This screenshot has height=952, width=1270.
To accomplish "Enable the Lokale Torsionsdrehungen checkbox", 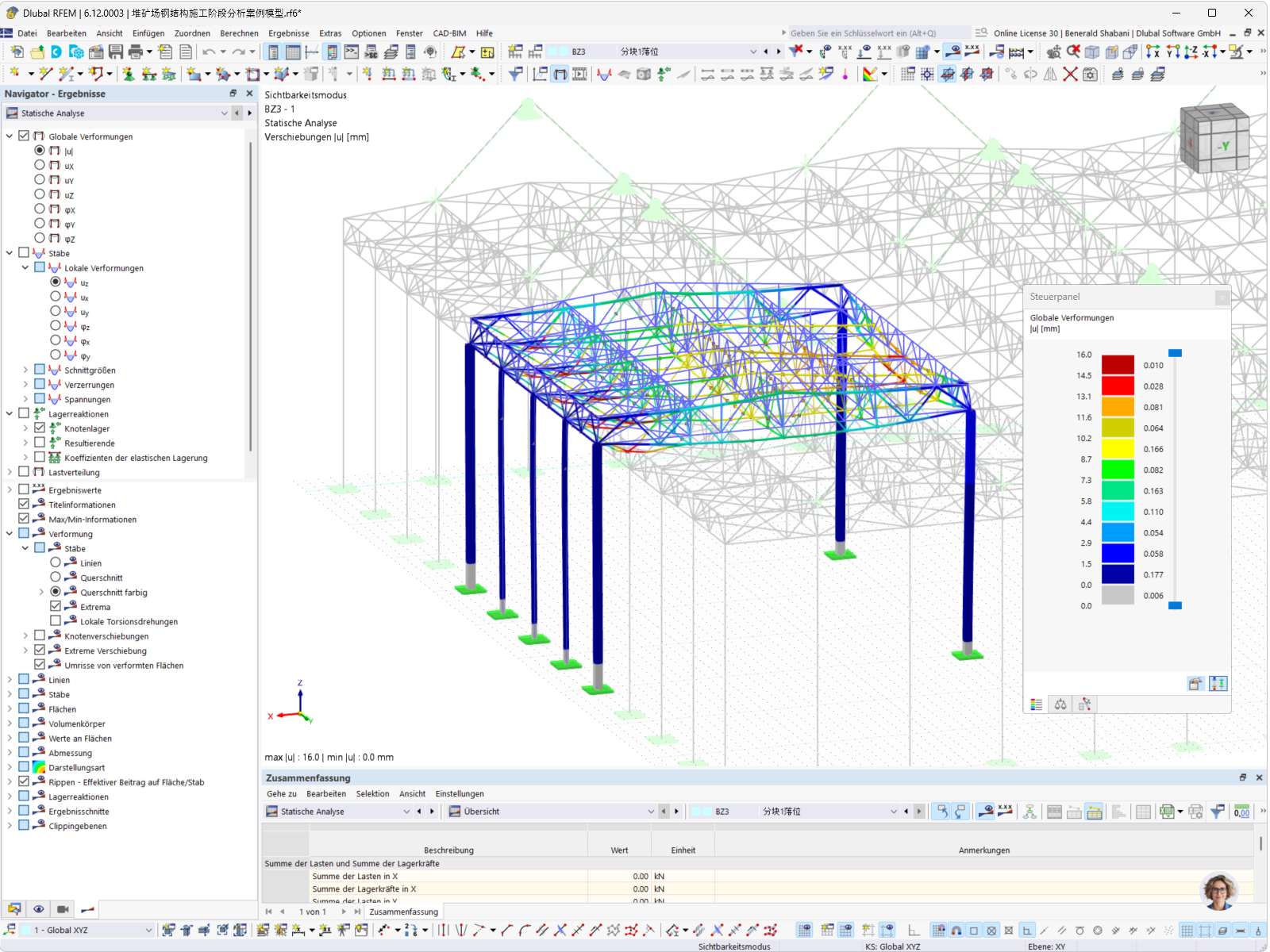I will [x=56, y=621].
